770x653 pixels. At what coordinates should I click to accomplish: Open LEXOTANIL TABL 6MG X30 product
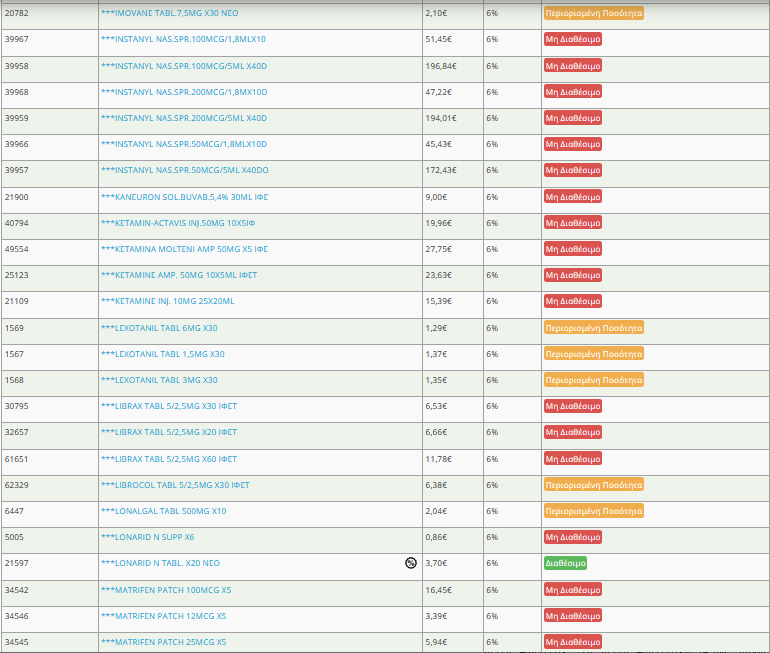coord(159,328)
